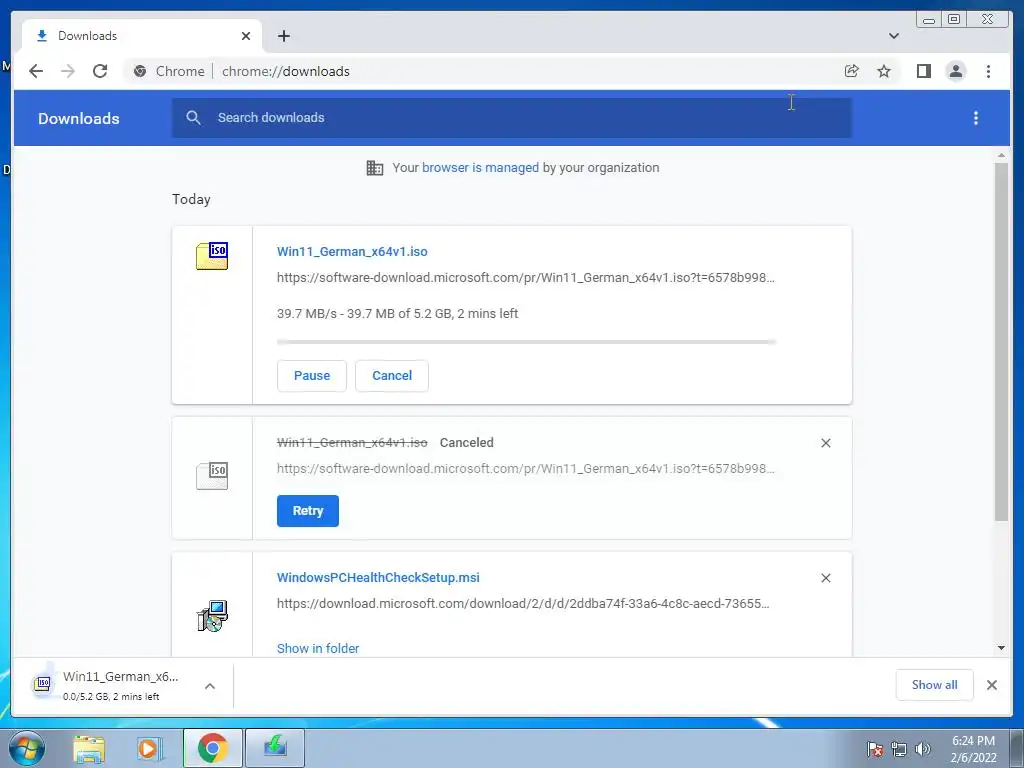Open the volume speaker tray icon

923,749
